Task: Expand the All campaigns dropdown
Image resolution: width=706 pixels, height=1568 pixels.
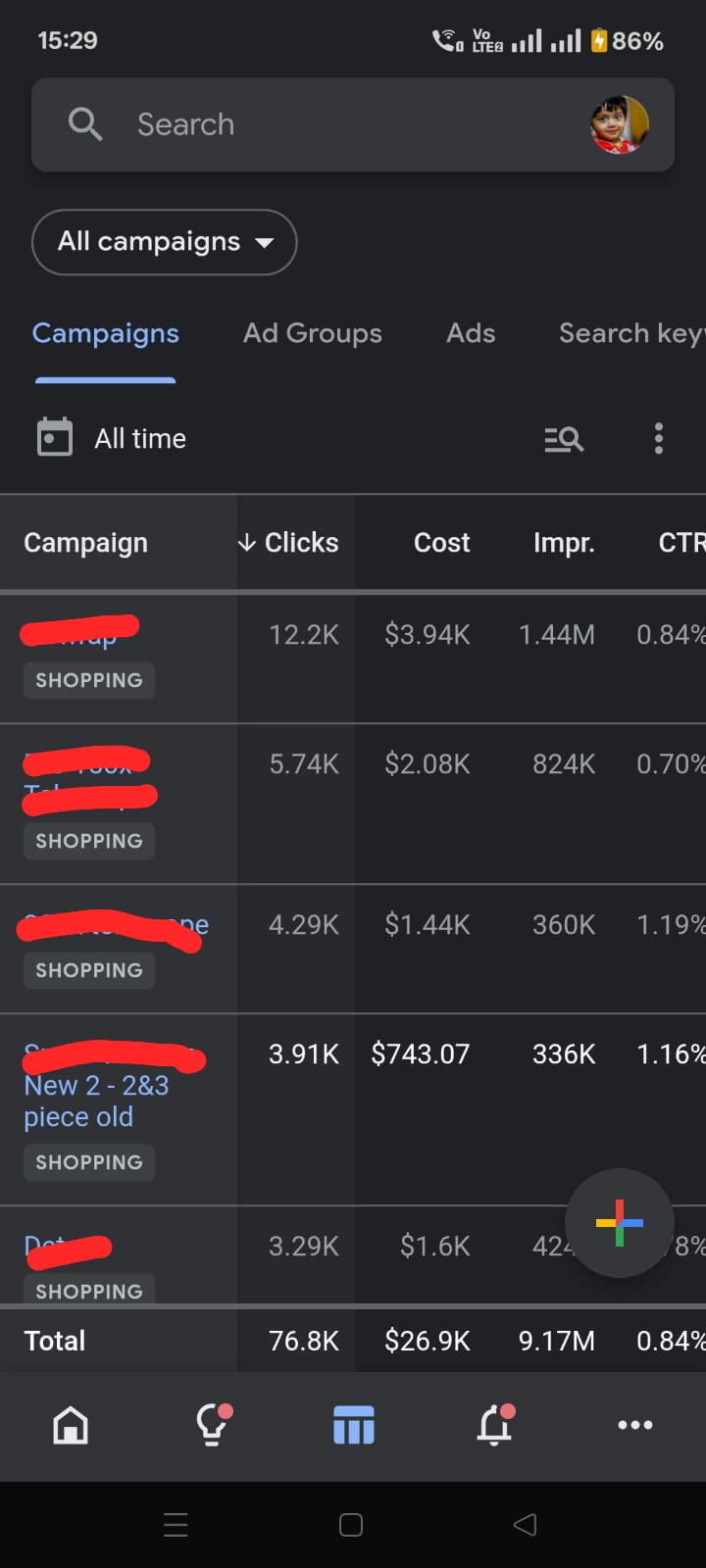Action: click(x=165, y=242)
